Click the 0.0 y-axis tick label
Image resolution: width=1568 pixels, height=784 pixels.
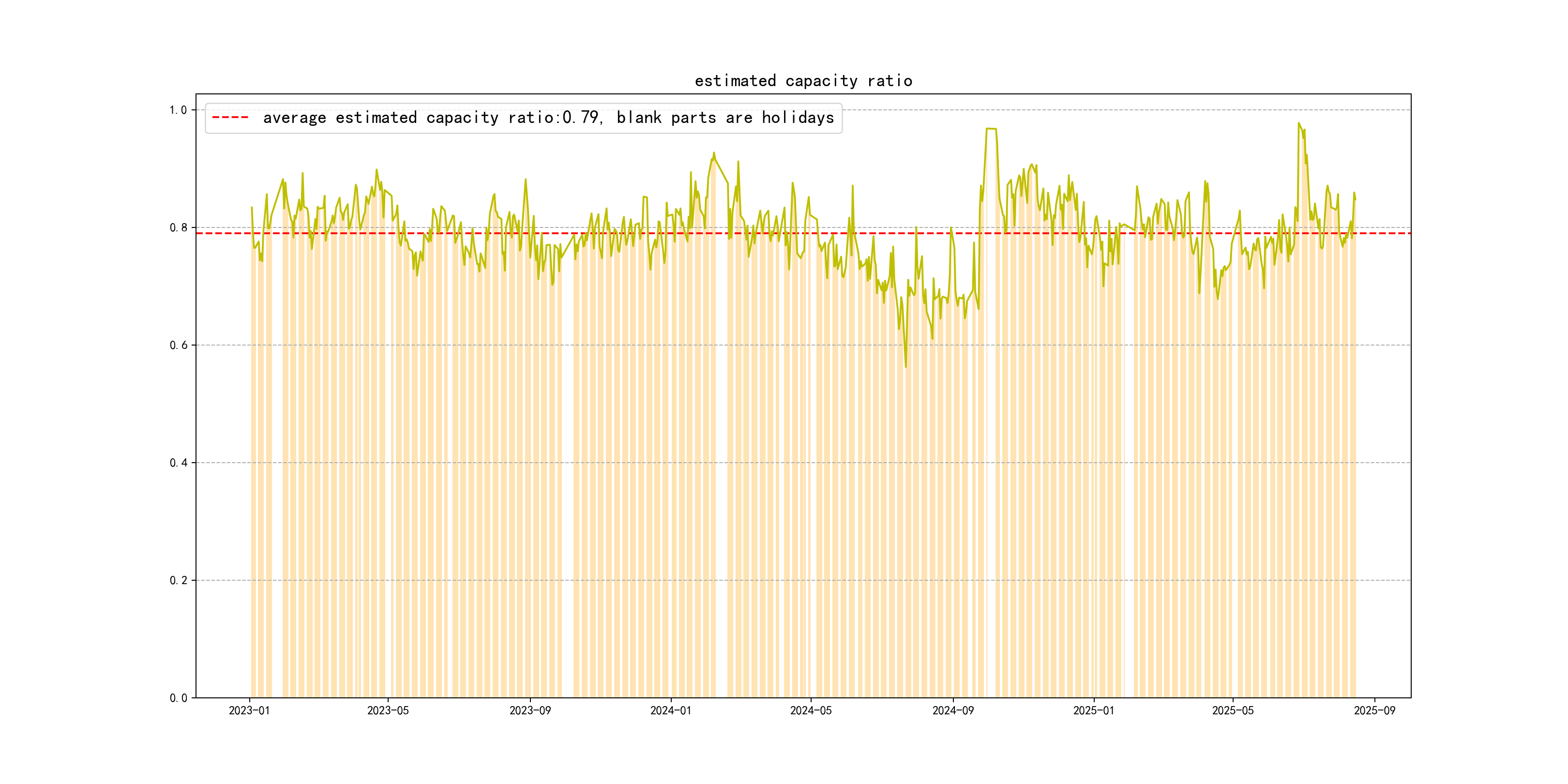(x=178, y=697)
